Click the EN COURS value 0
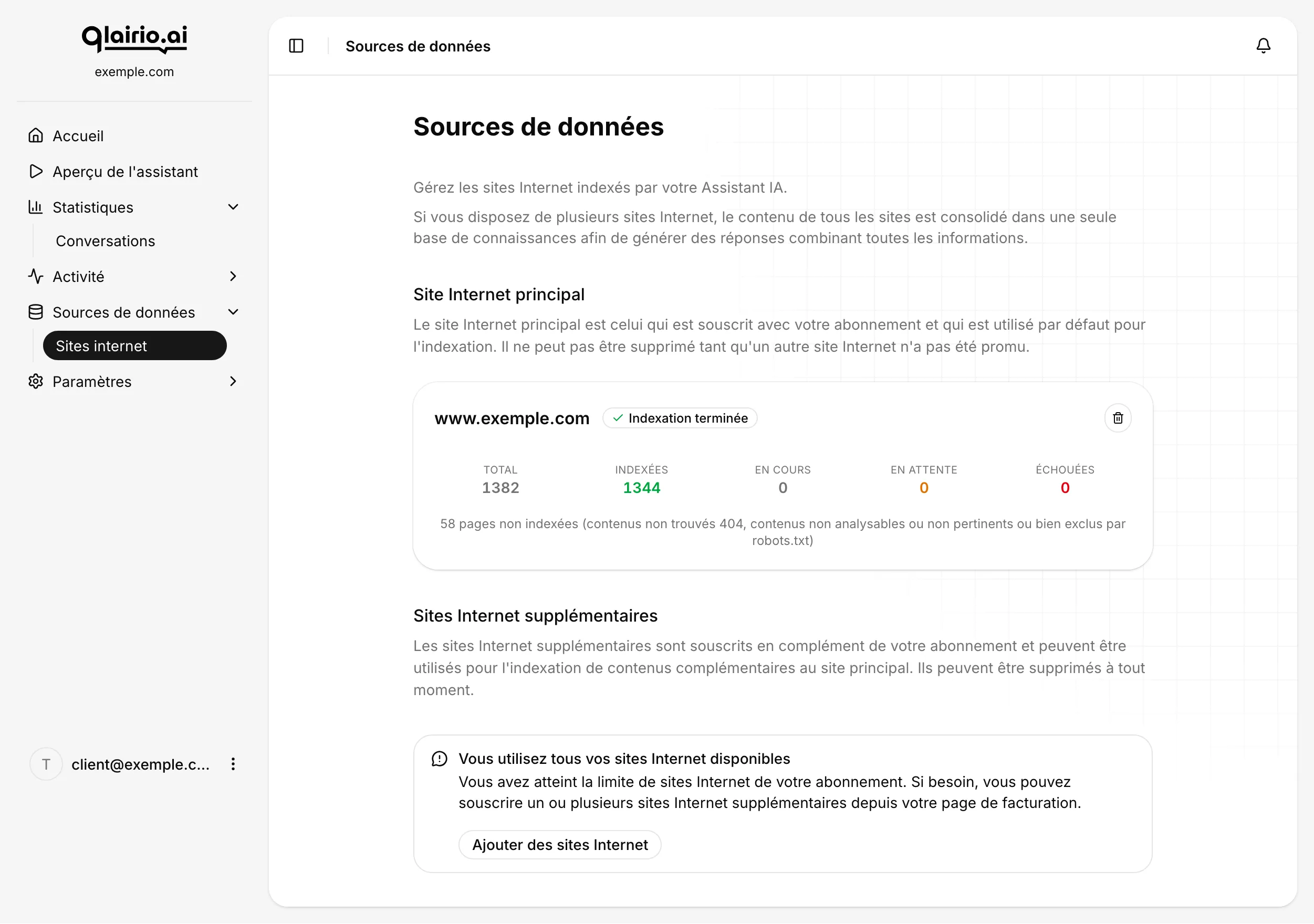Viewport: 1314px width, 924px height. coord(783,488)
